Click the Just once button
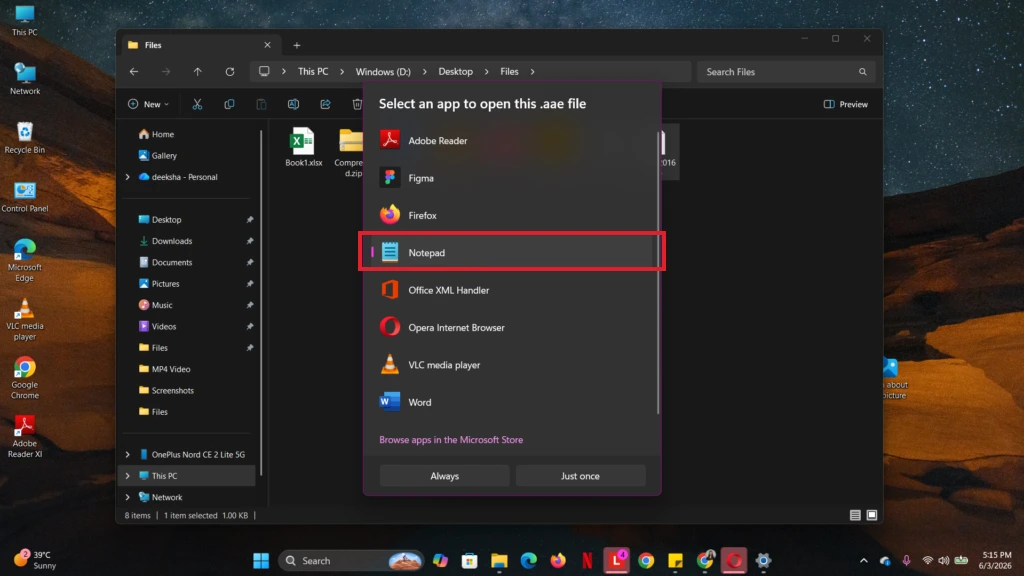The width and height of the screenshot is (1024, 576). tap(580, 476)
